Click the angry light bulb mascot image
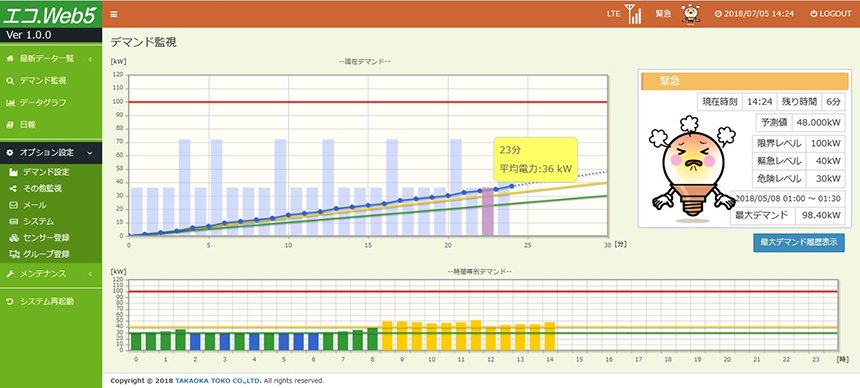Image resolution: width=860 pixels, height=388 pixels. click(693, 168)
